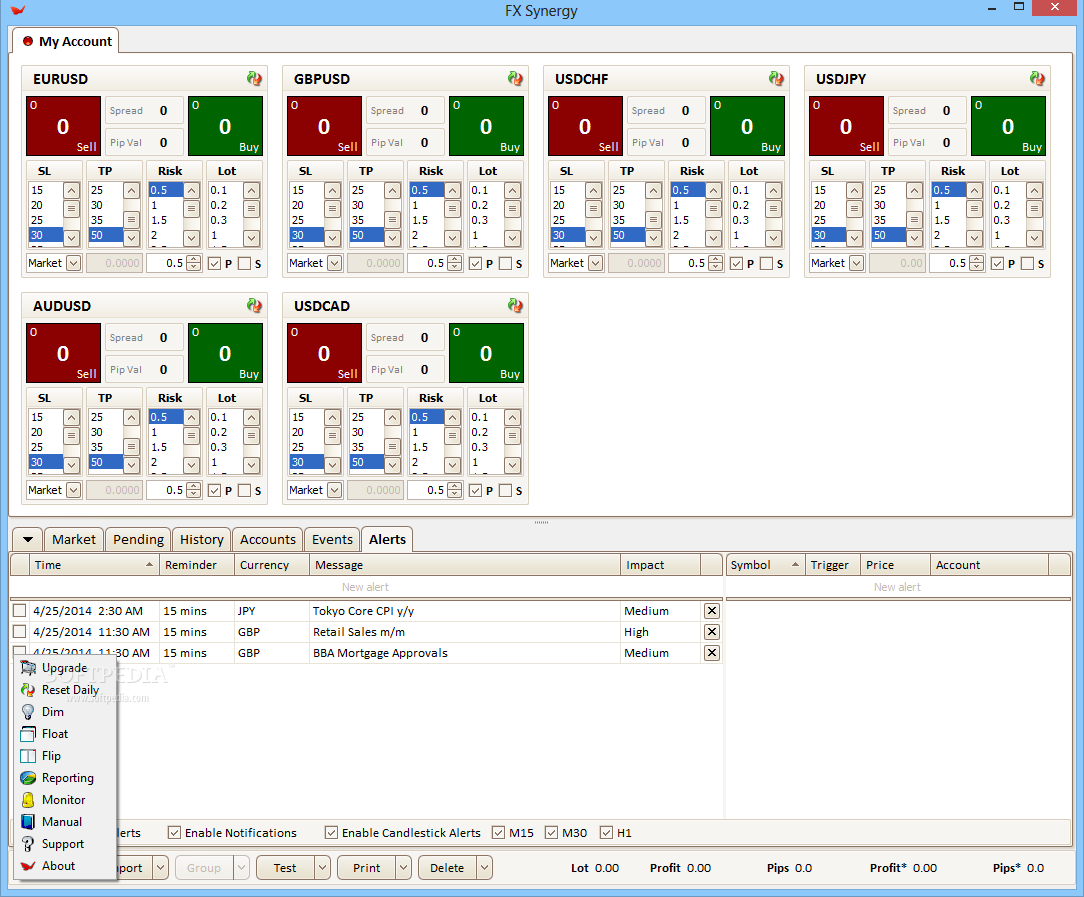Click the AUDUSD panel reset icon

(x=254, y=305)
